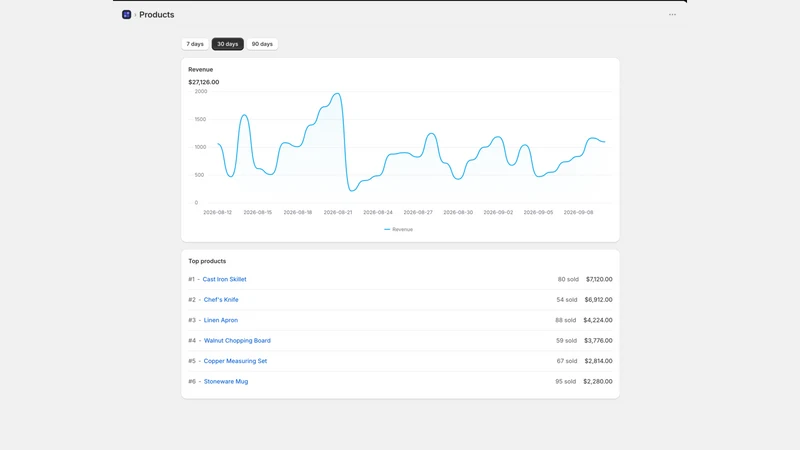This screenshot has width=800, height=450.
Task: Click the 80 sold count for Cast Iron Skillet
Action: tap(568, 279)
